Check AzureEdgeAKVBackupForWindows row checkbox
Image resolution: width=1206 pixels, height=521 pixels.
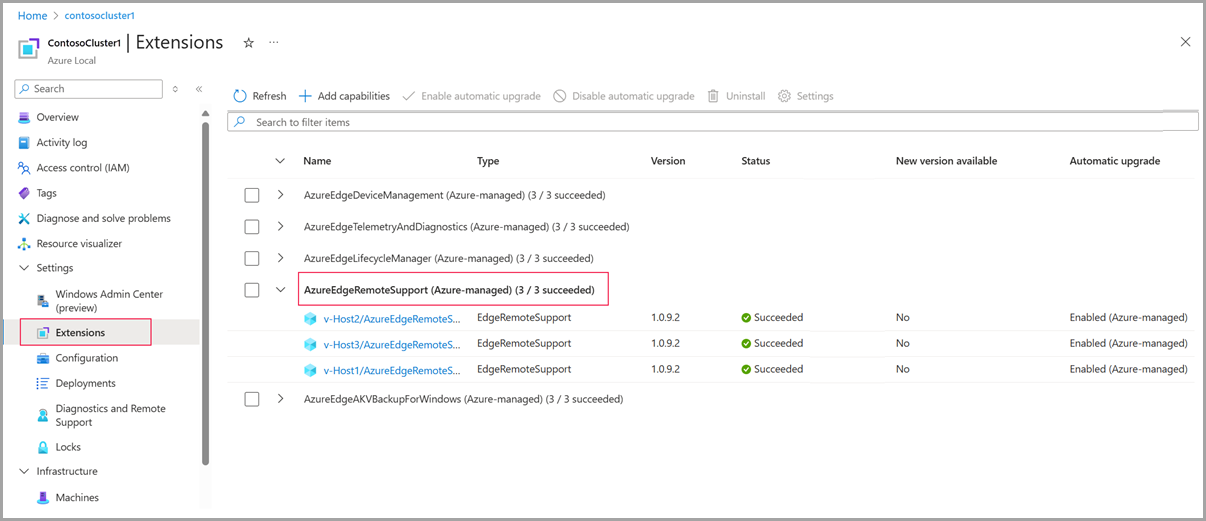[x=252, y=399]
